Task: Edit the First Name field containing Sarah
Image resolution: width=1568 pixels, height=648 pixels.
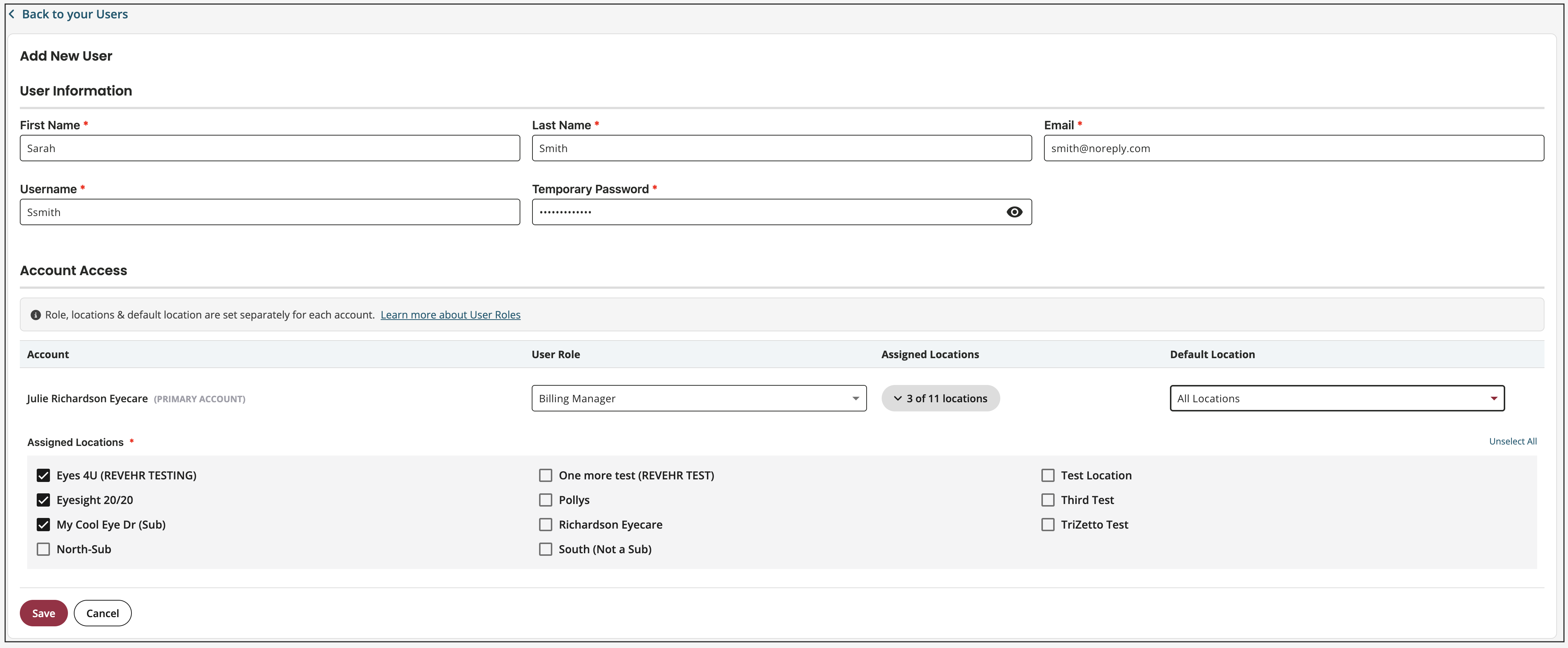Action: (x=270, y=148)
